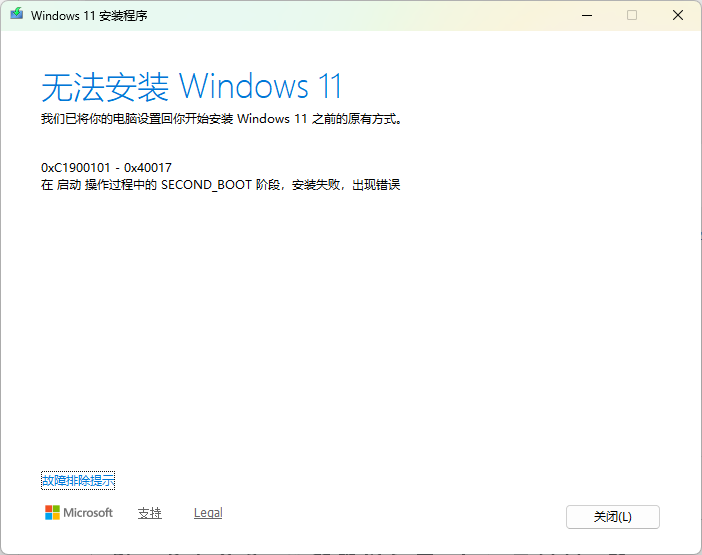Open the Legal link

tap(208, 513)
